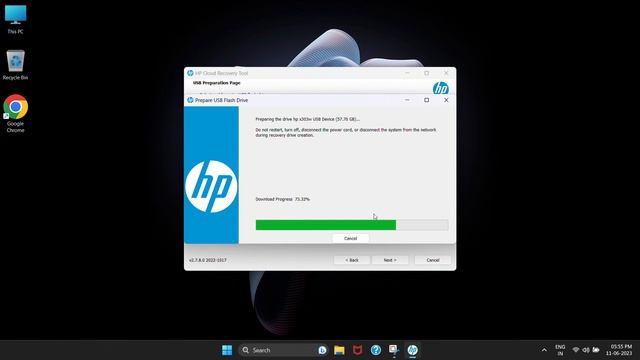The height and width of the screenshot is (360, 640).
Task: Open McAfee from the taskbar
Action: [x=358, y=350]
